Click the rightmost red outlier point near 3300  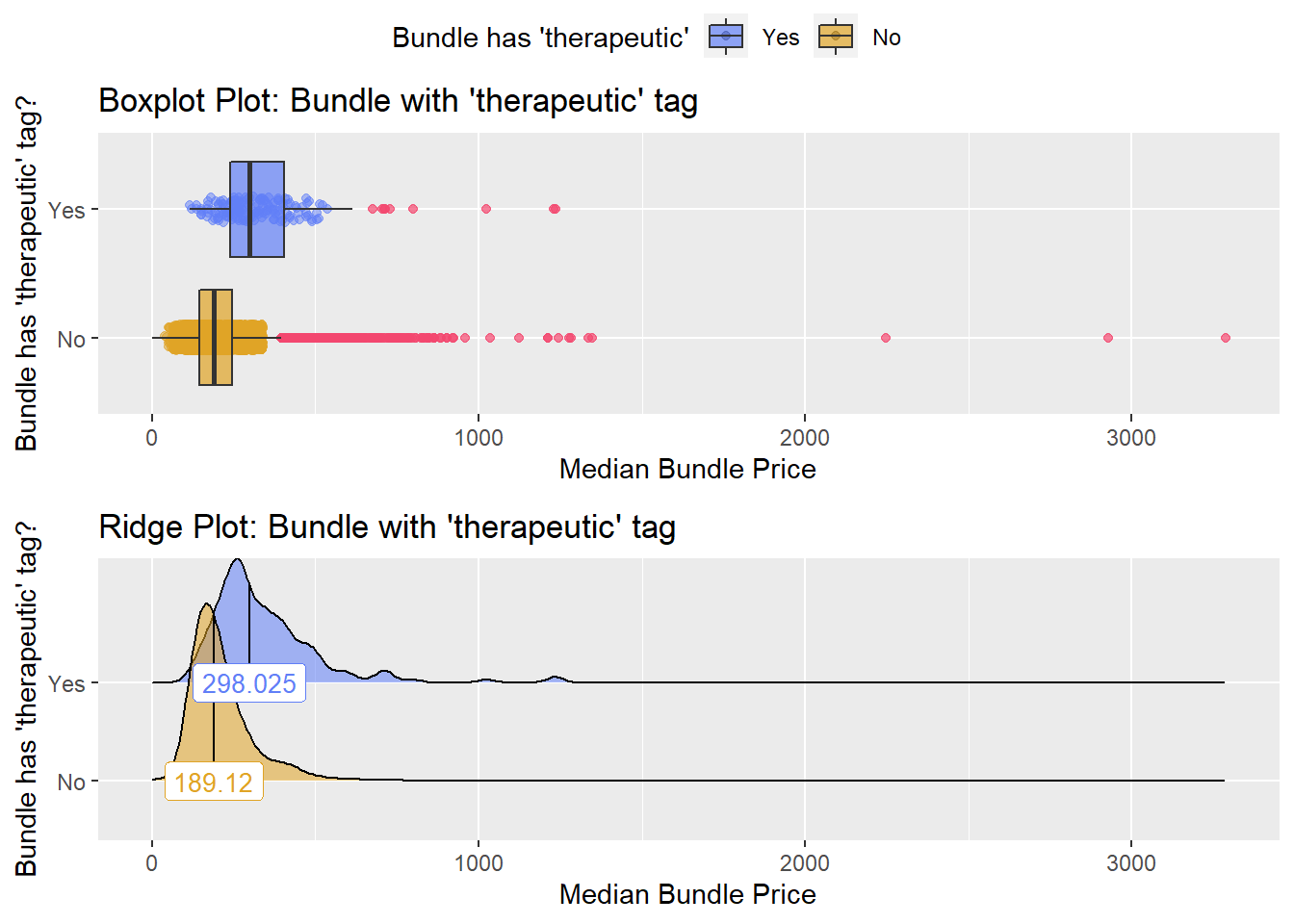coord(1226,338)
